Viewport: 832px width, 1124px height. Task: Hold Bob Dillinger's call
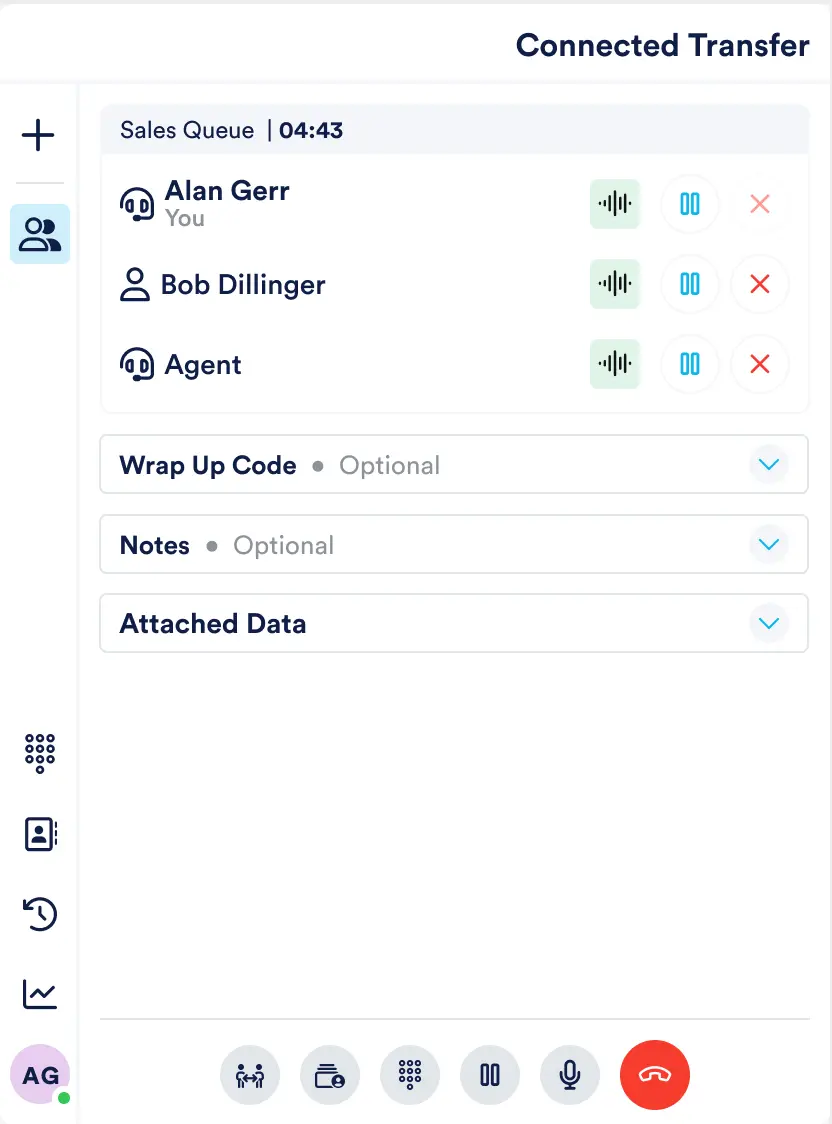click(690, 284)
